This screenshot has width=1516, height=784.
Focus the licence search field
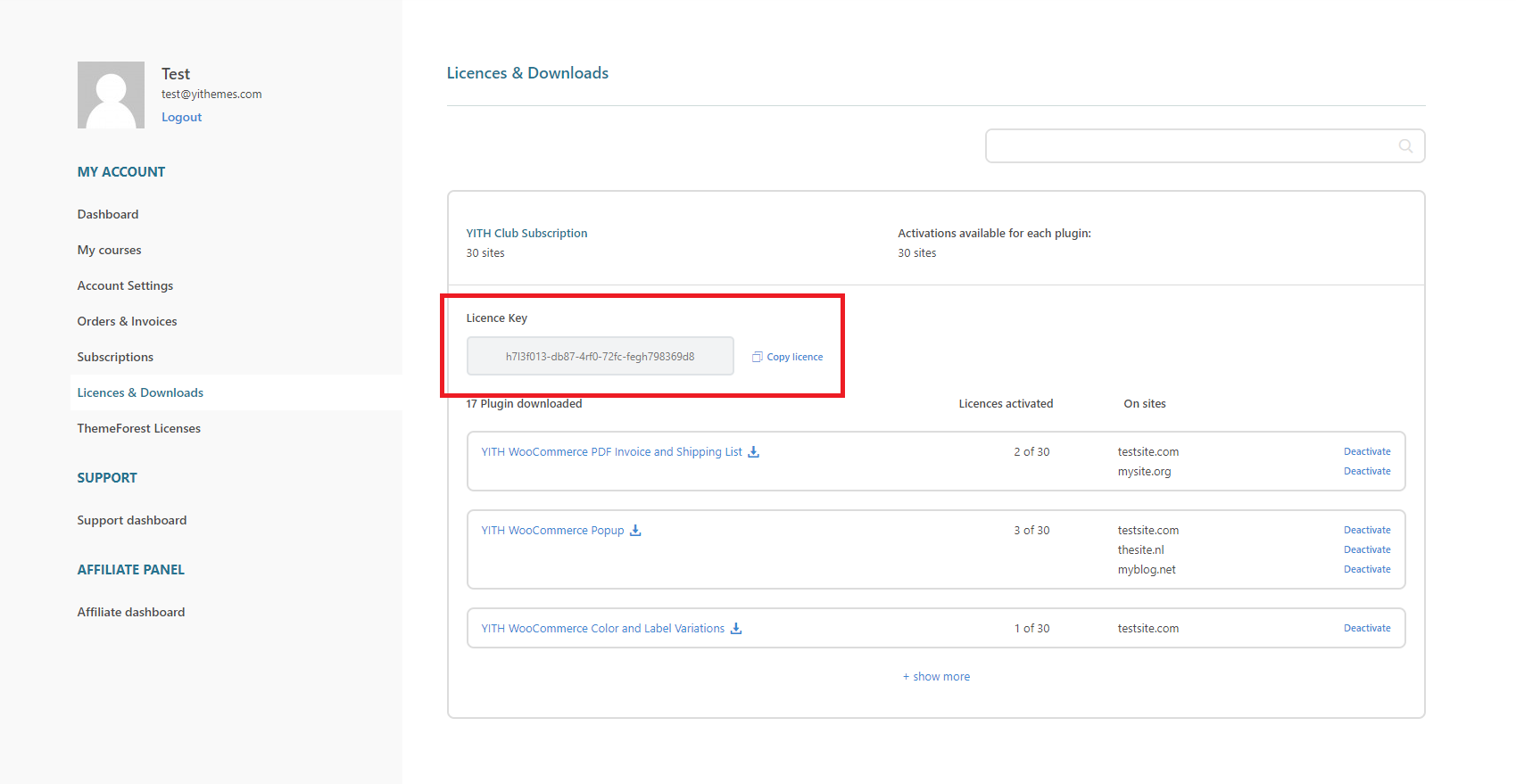pyautogui.click(x=1205, y=146)
